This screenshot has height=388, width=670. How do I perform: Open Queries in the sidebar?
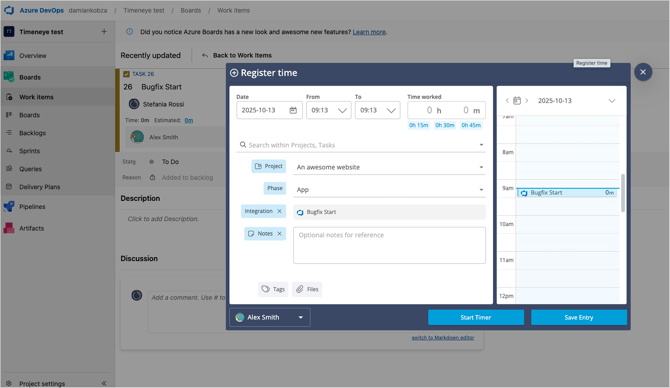click(30, 169)
